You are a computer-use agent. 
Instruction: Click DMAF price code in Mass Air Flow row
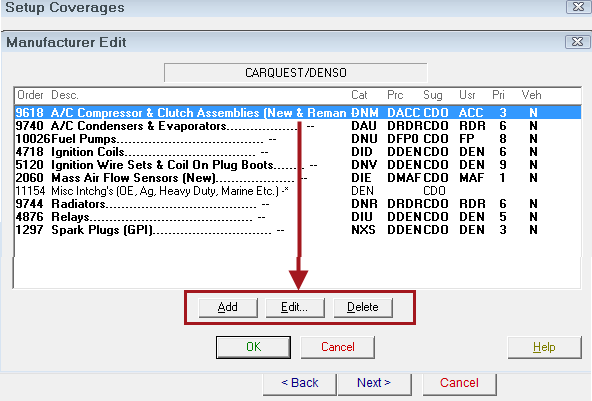coord(404,178)
